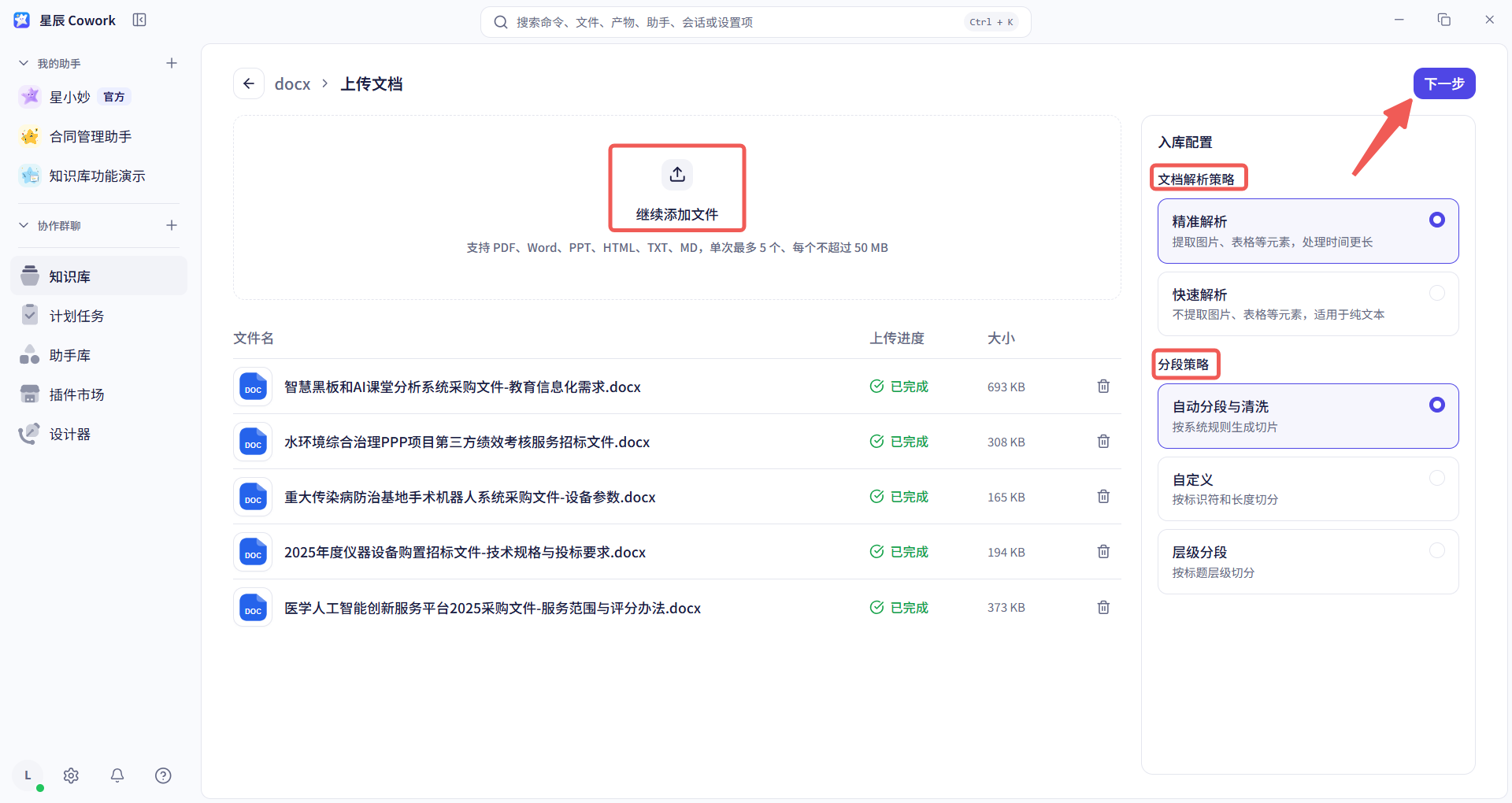Click the 星辰 Cowork app logo
The height and width of the screenshot is (803, 1512).
(22, 20)
